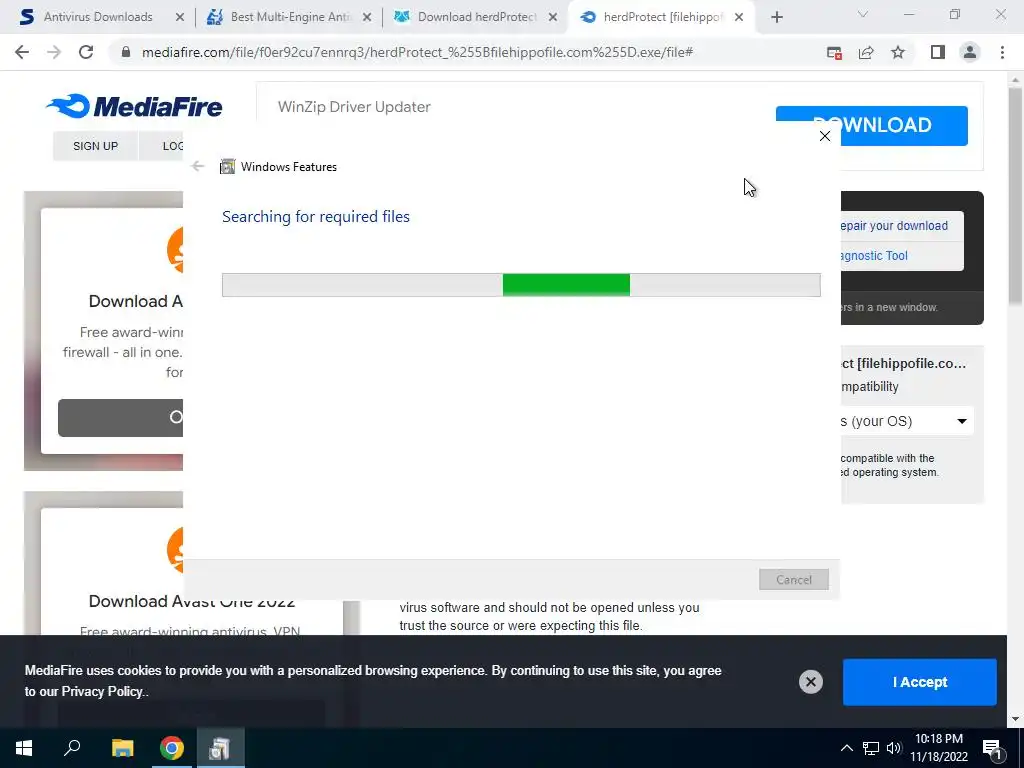The height and width of the screenshot is (768, 1024).
Task: Close the Antivirus Downloads tab
Action: (180, 18)
